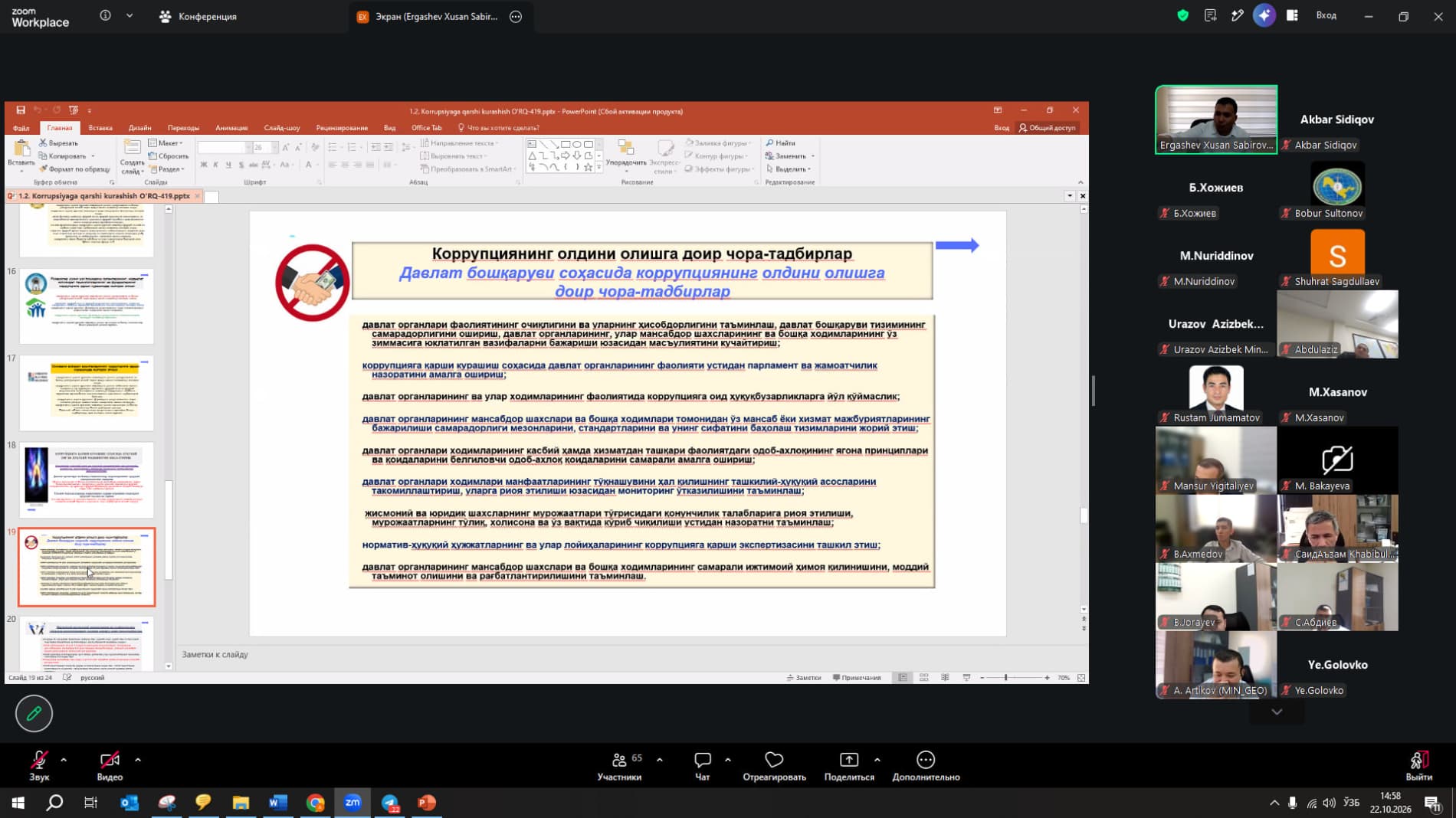The width and height of the screenshot is (1456, 818).
Task: Expand video settings arrow next to Видео
Action: 138,760
